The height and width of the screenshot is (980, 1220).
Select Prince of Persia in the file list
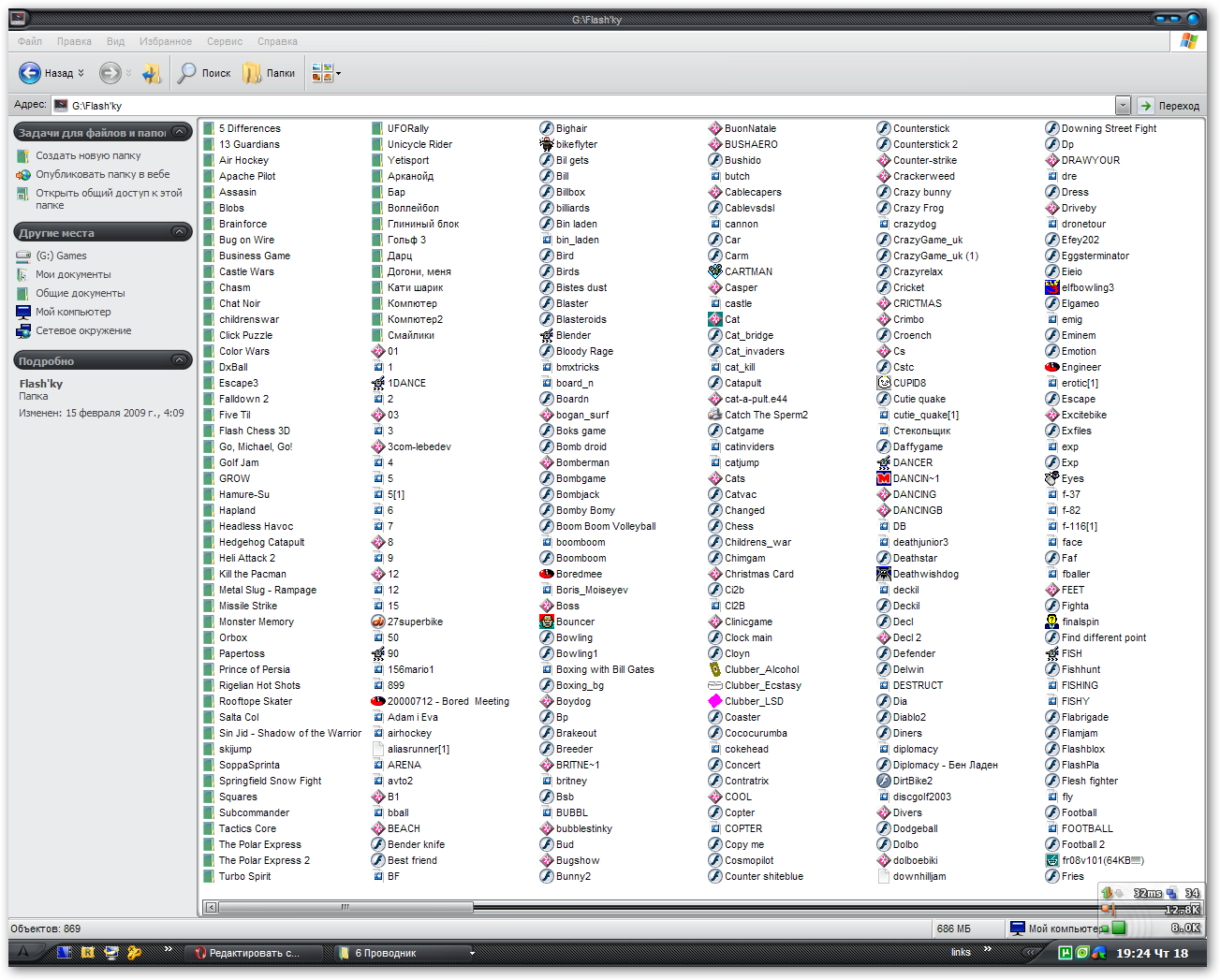(255, 668)
